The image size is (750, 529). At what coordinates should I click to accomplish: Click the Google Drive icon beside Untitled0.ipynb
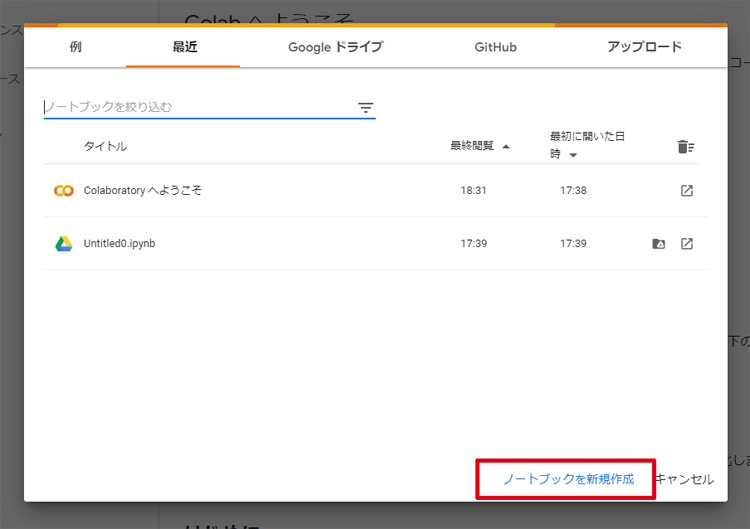coord(64,243)
